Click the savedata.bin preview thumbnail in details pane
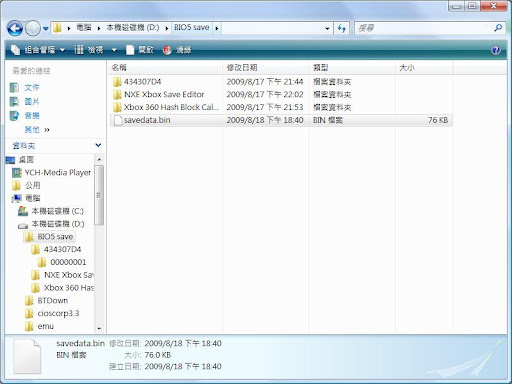 (27, 356)
